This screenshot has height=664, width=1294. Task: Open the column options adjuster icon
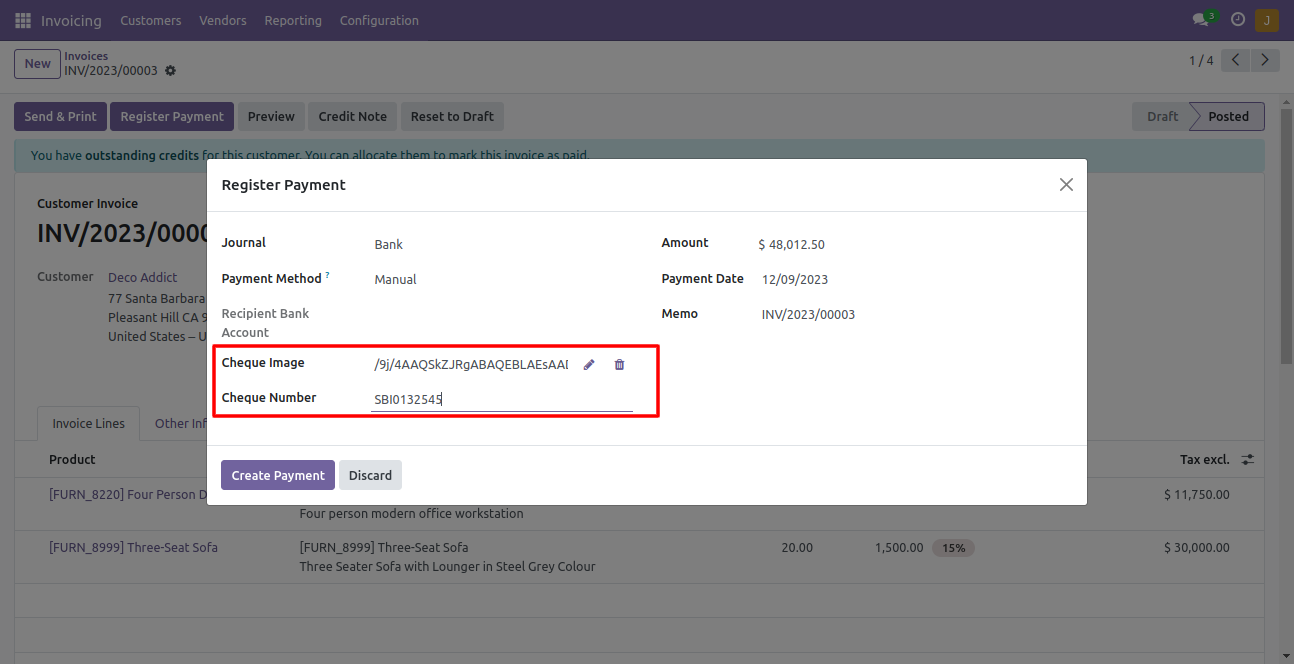pos(1248,460)
